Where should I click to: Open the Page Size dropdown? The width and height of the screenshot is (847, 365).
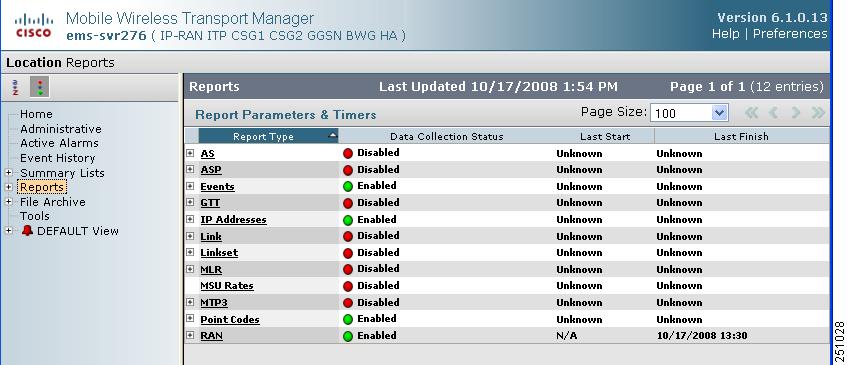pos(689,113)
